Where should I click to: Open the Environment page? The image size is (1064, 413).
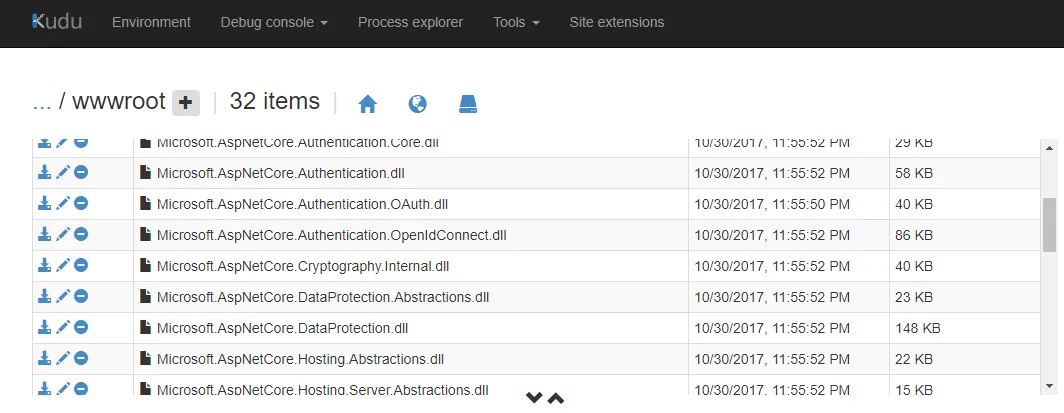point(151,22)
